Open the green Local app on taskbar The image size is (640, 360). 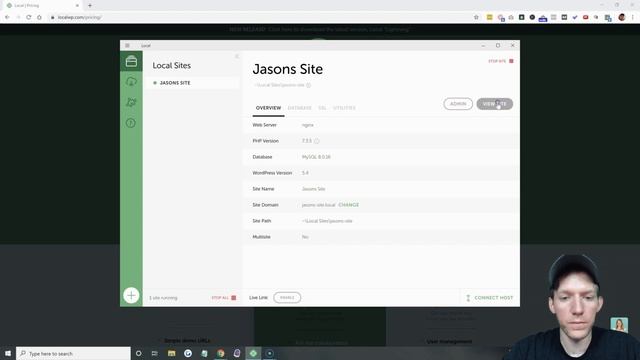pyautogui.click(x=253, y=353)
